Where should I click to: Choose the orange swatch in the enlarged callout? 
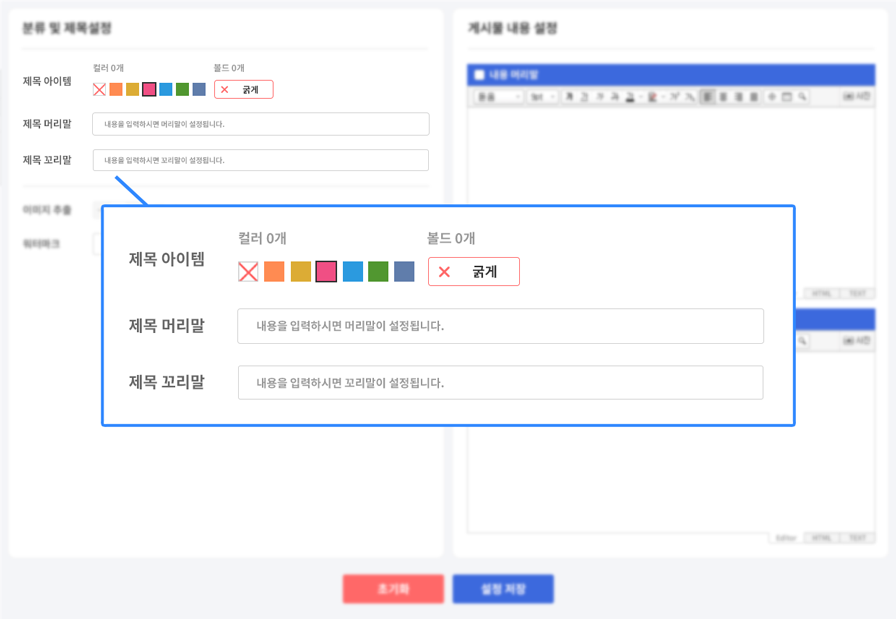274,271
